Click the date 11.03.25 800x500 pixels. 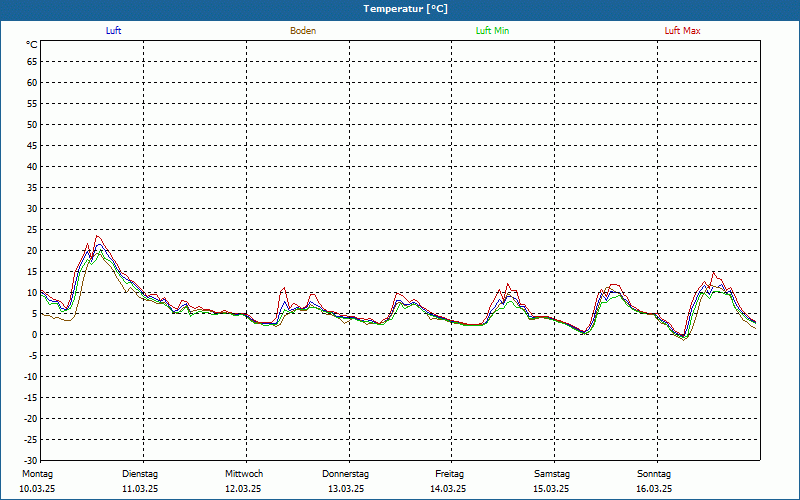(x=140, y=489)
